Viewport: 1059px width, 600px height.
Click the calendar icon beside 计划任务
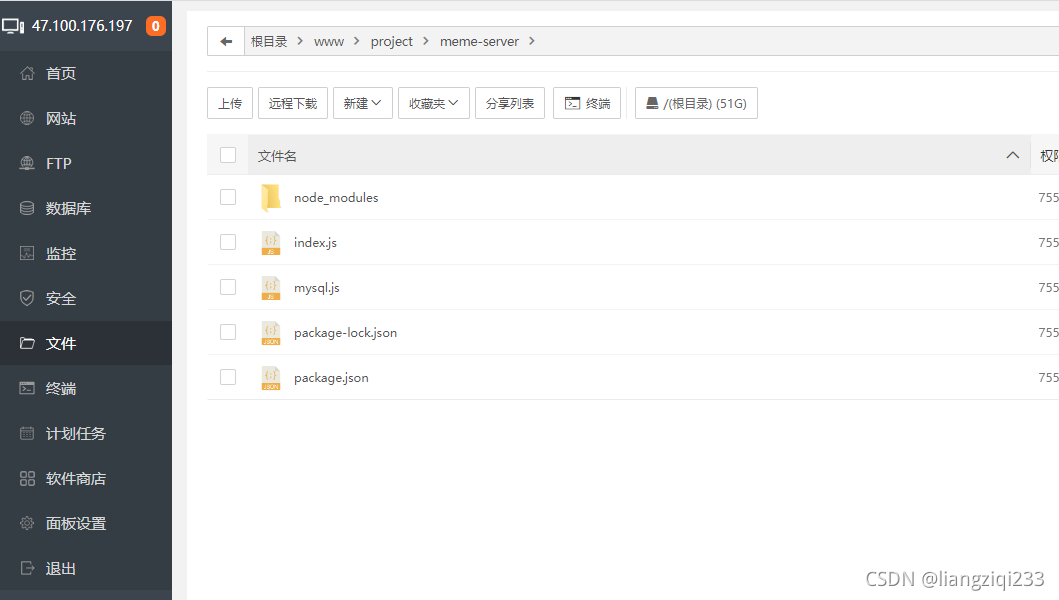point(27,433)
